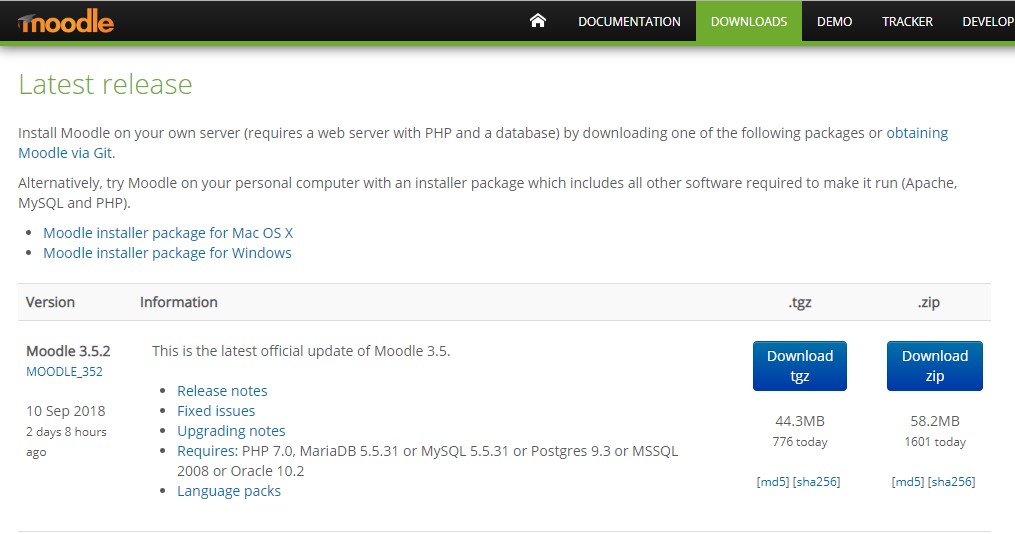Screen dimensions: 1015x534
Task: Click the Download tgz button
Action: [799, 366]
